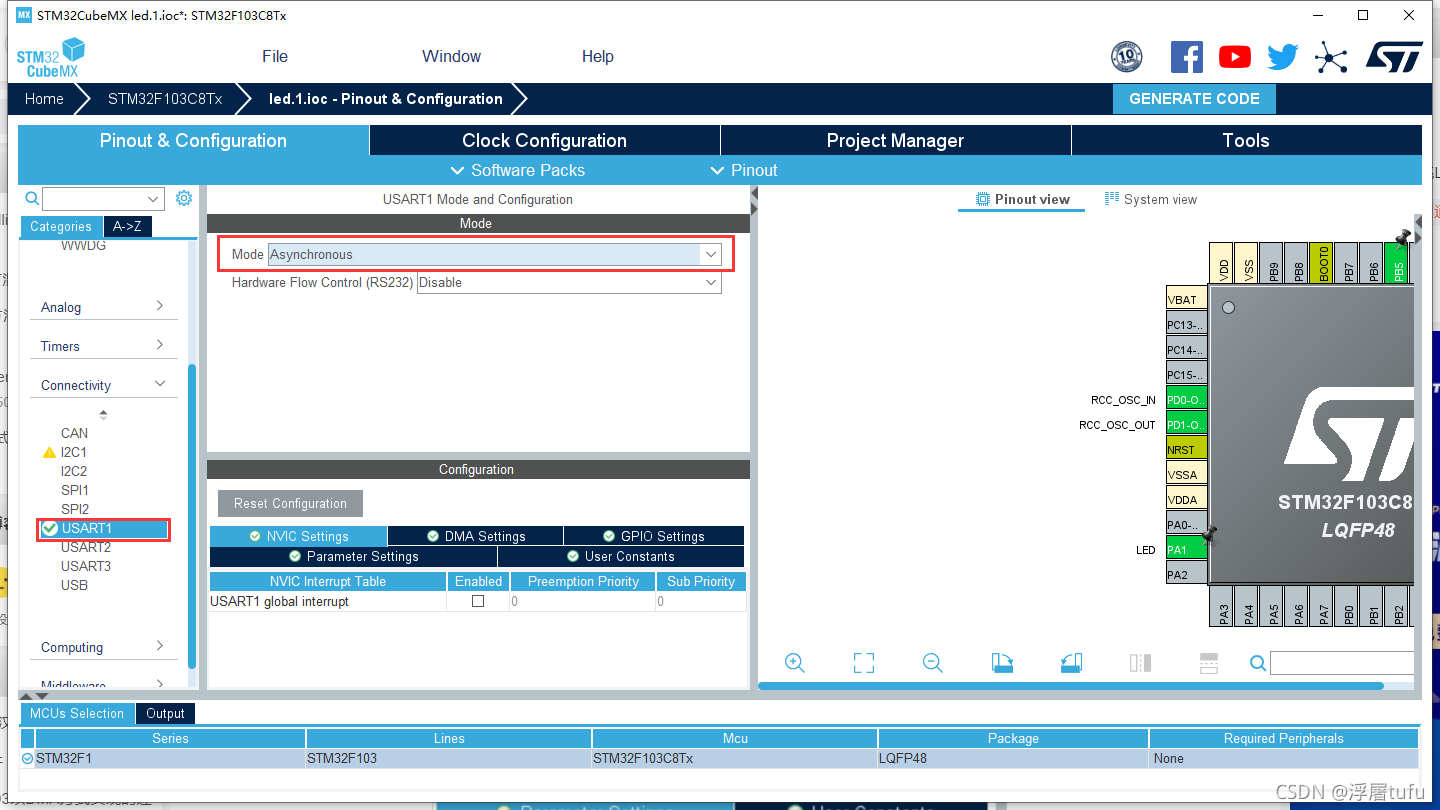The height and width of the screenshot is (810, 1440).
Task: Toggle the horizontal layout view icon
Action: [x=1208, y=662]
